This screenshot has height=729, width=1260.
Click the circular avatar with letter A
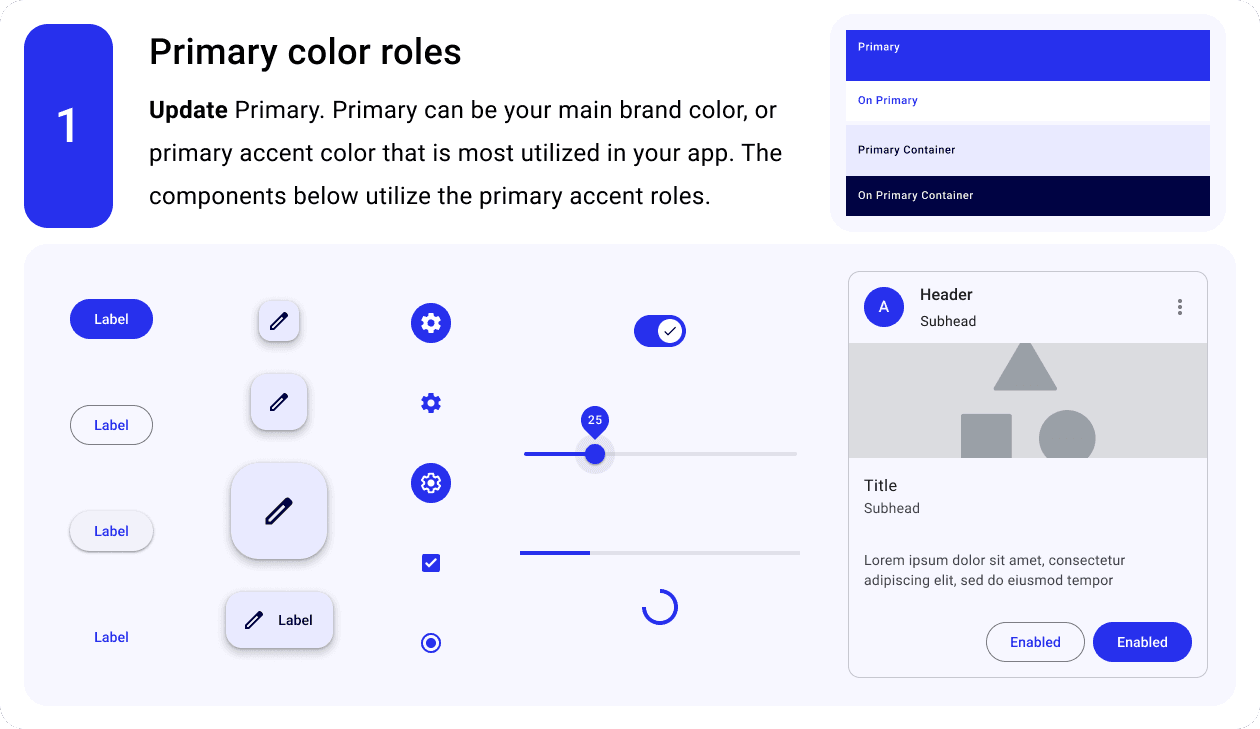tap(884, 307)
